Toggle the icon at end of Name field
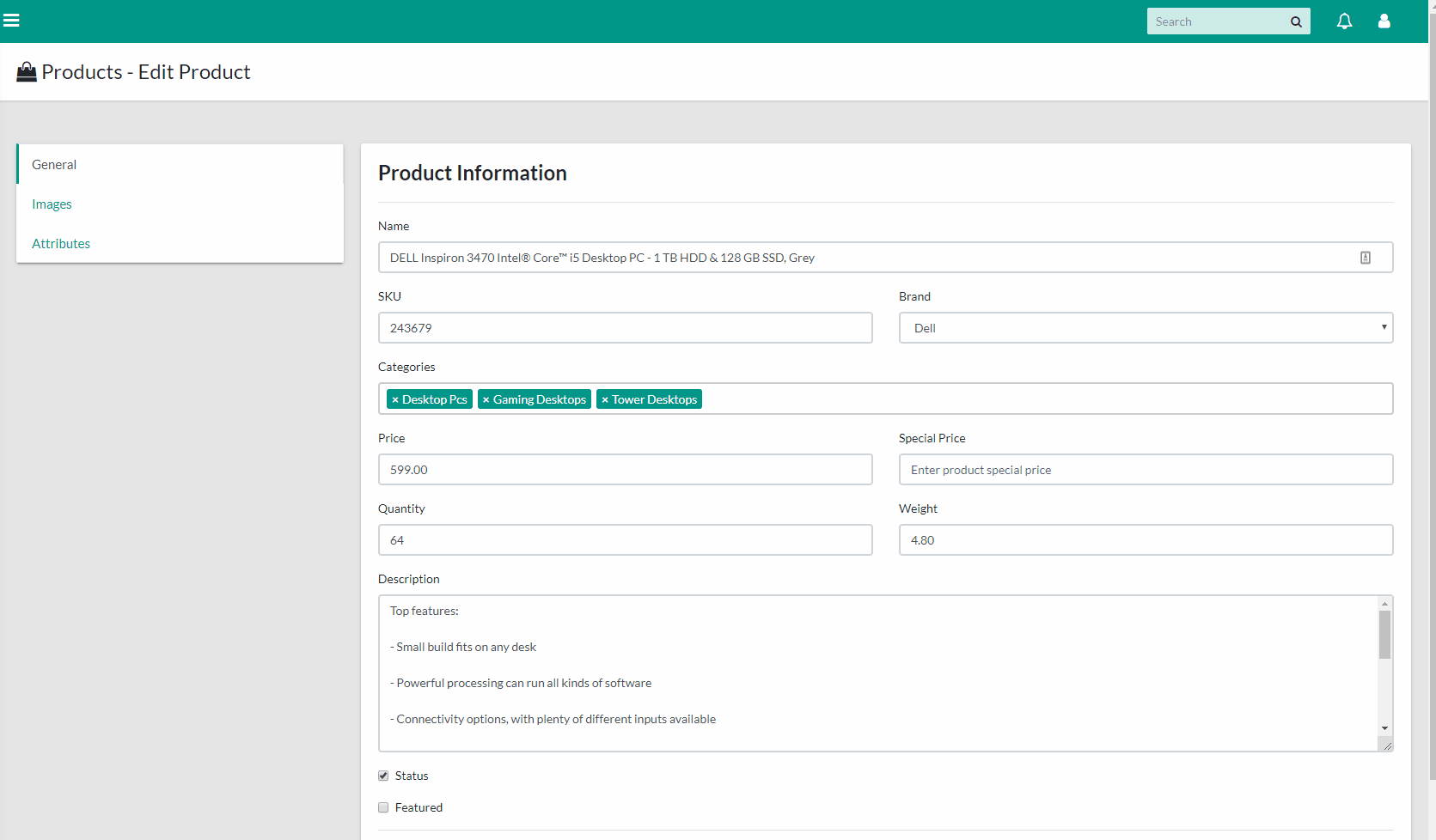 coord(1366,257)
